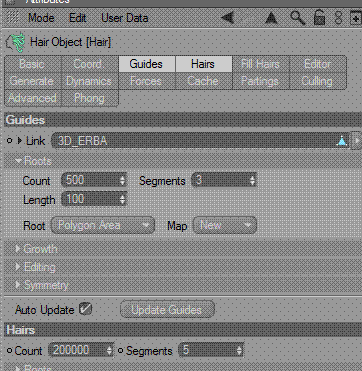Open the Cache tab
Screen dimensions: 362x371
pyautogui.click(x=203, y=81)
